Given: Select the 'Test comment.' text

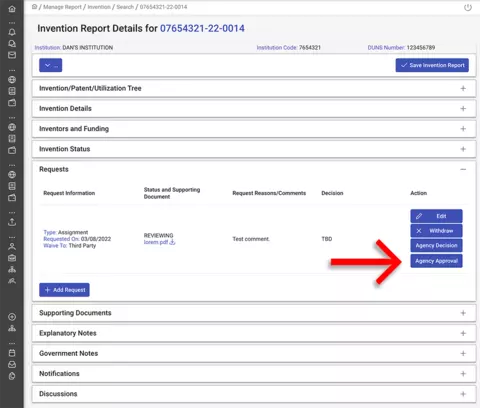Looking at the screenshot, I should [x=251, y=239].
